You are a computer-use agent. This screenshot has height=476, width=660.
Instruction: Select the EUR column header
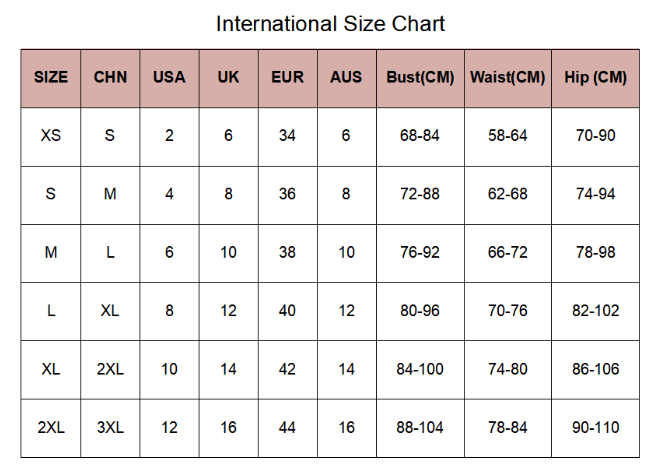tap(287, 77)
